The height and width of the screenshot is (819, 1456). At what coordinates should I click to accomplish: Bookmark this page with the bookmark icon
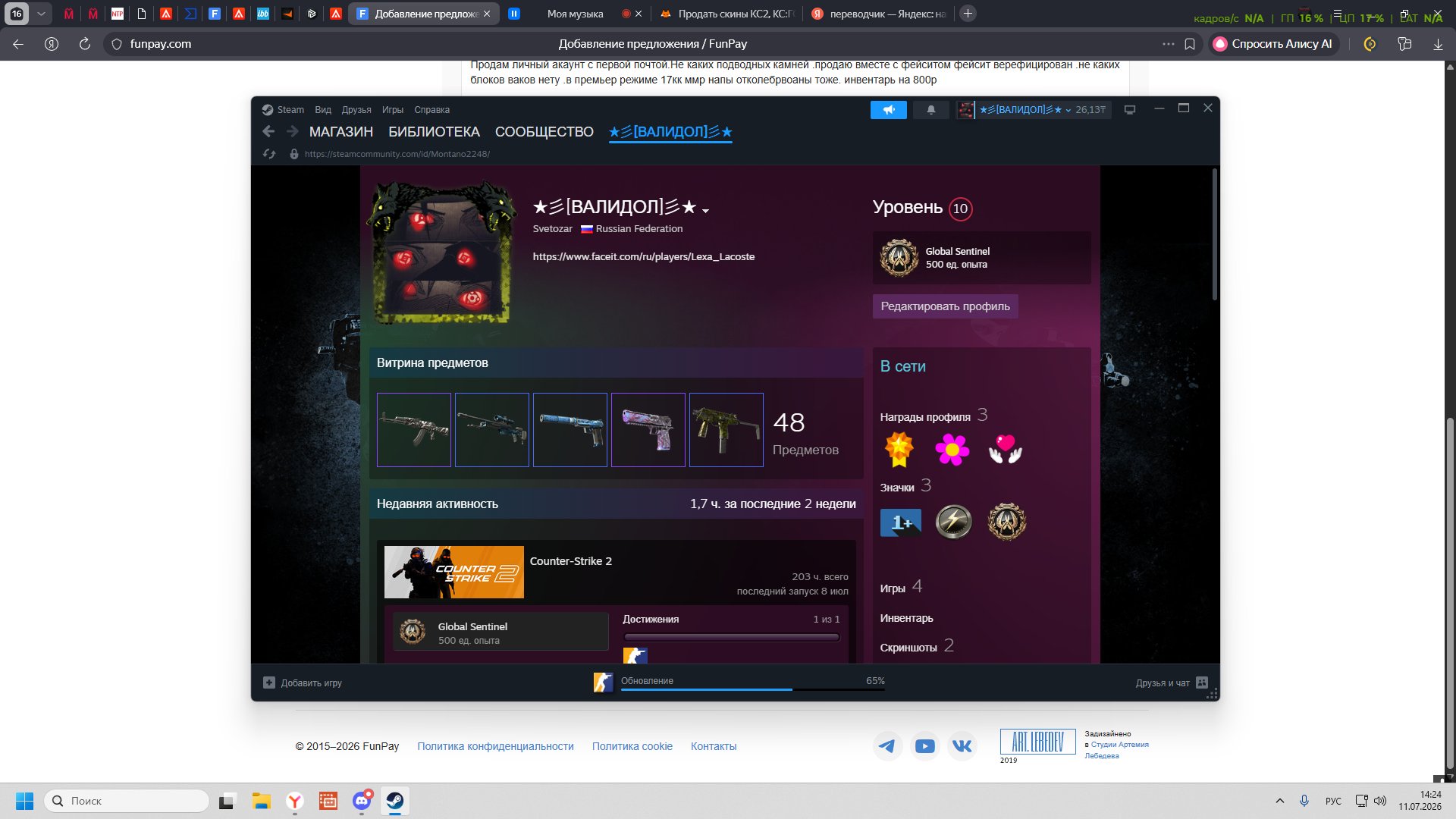(x=1190, y=44)
